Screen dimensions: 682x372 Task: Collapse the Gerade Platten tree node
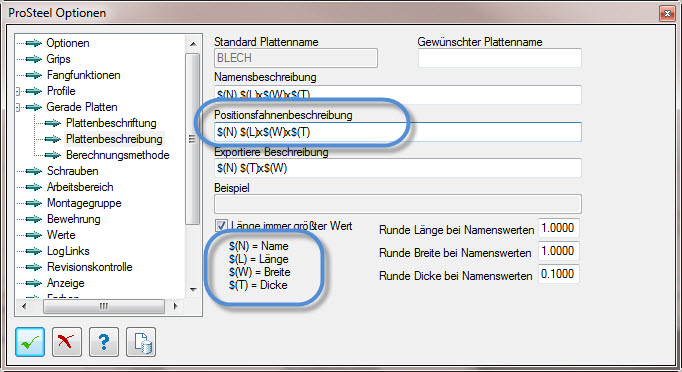(x=18, y=107)
